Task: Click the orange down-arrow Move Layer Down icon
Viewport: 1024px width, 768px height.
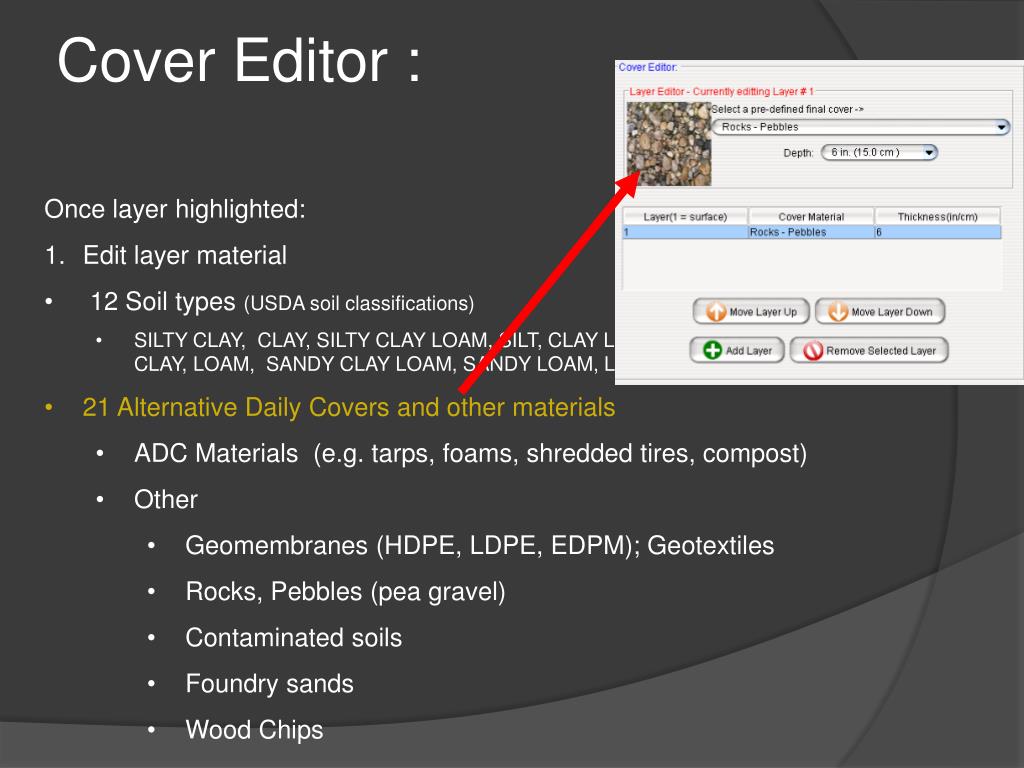Action: tap(838, 312)
